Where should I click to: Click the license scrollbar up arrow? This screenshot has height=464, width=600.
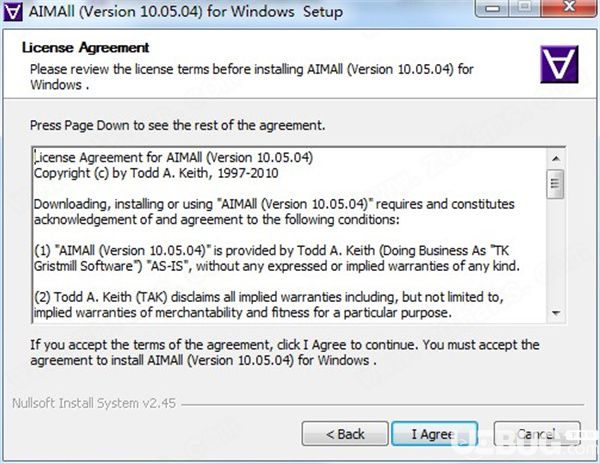[x=556, y=158]
